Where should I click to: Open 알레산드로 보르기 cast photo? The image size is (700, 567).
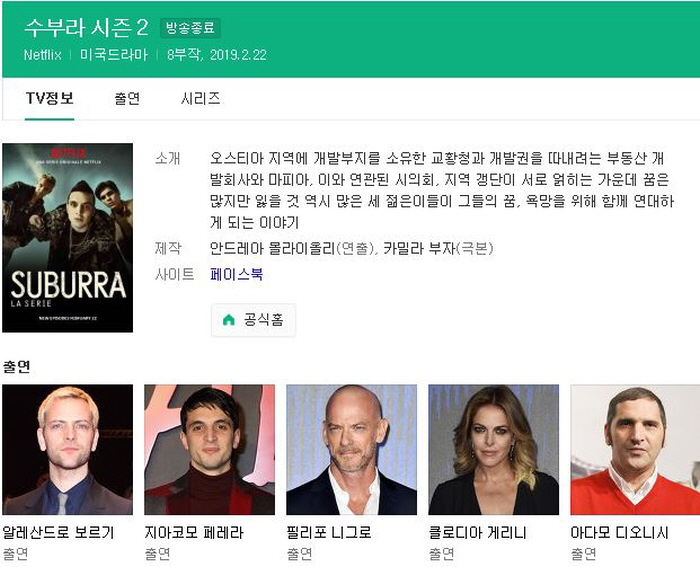67,450
